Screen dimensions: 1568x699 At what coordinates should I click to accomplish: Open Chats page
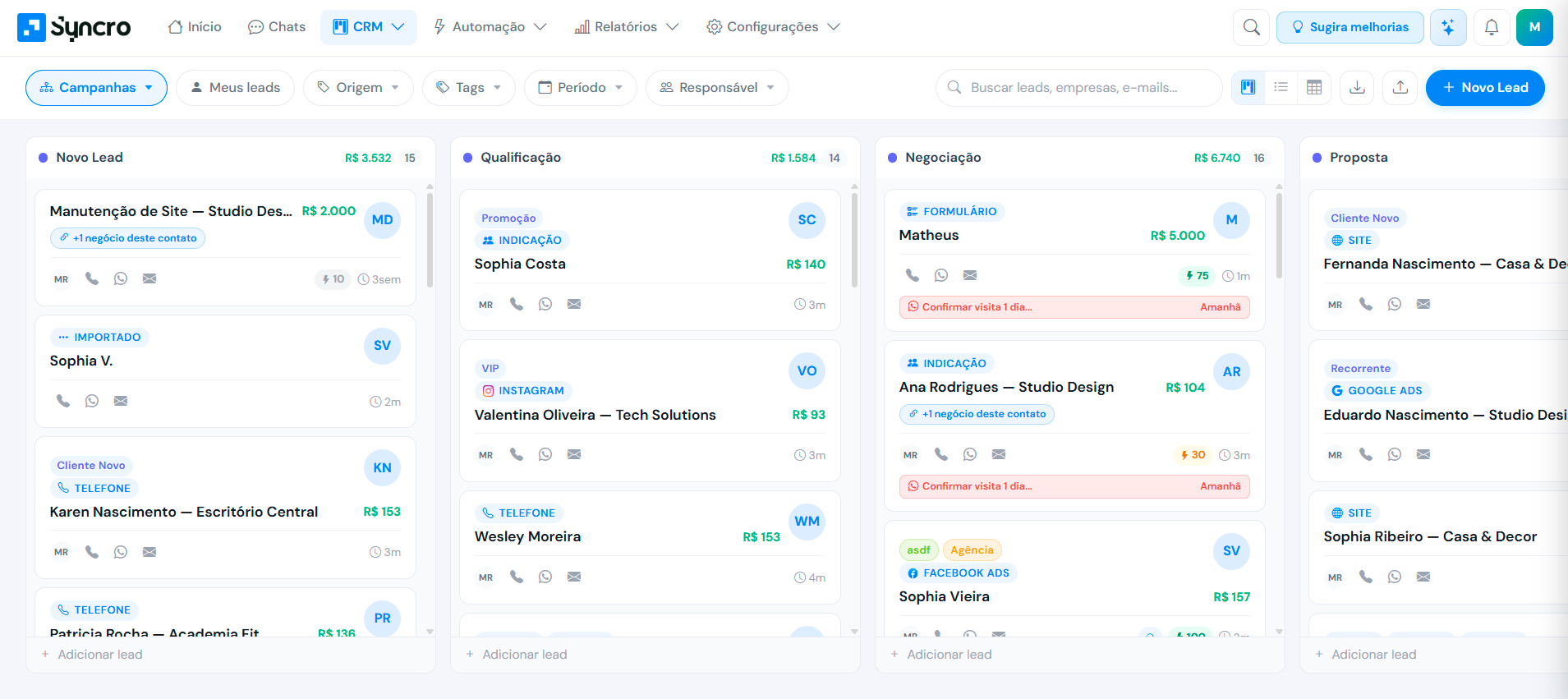pos(276,27)
